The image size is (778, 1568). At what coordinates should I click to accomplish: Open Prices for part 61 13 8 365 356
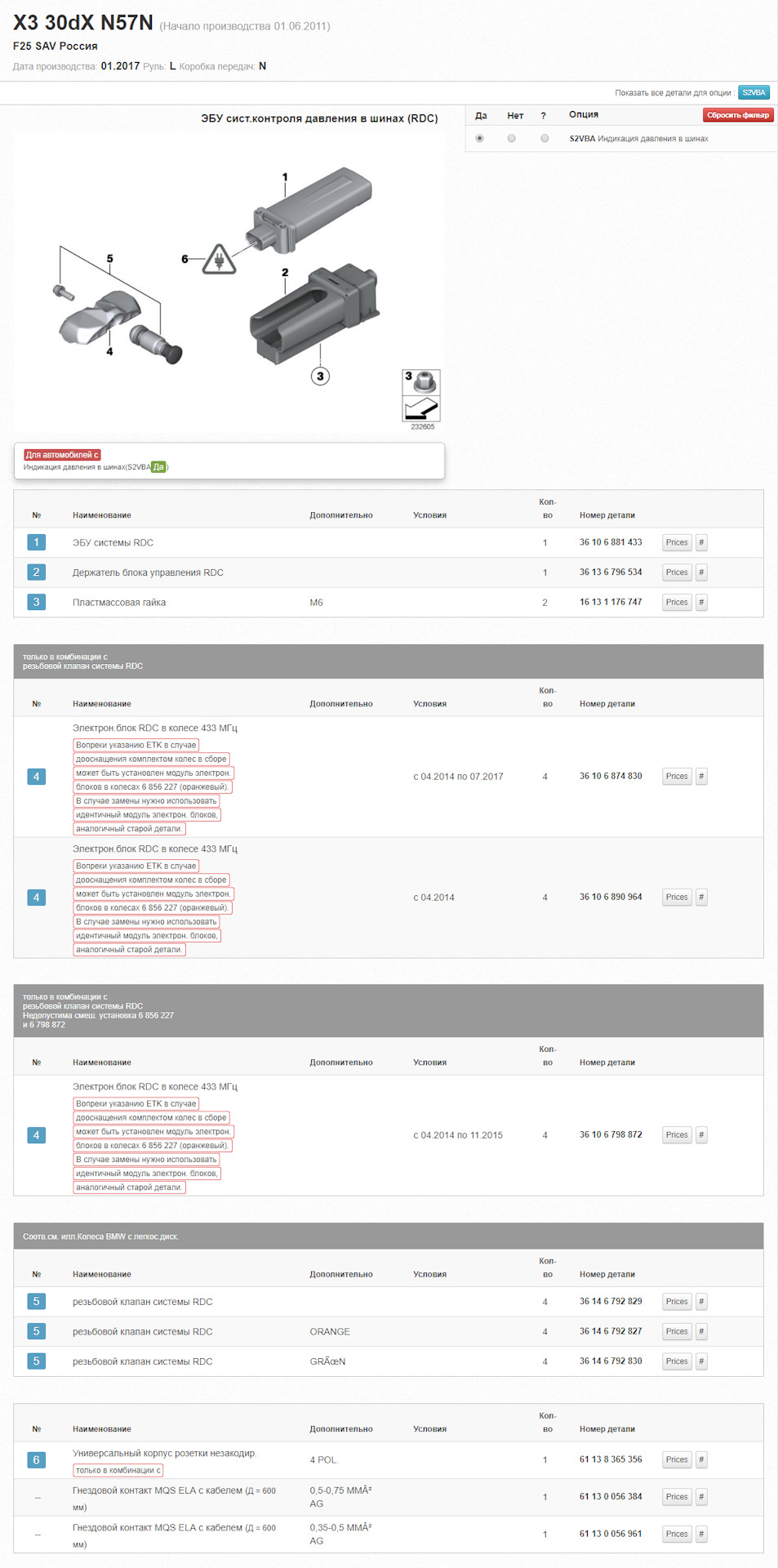click(677, 1459)
